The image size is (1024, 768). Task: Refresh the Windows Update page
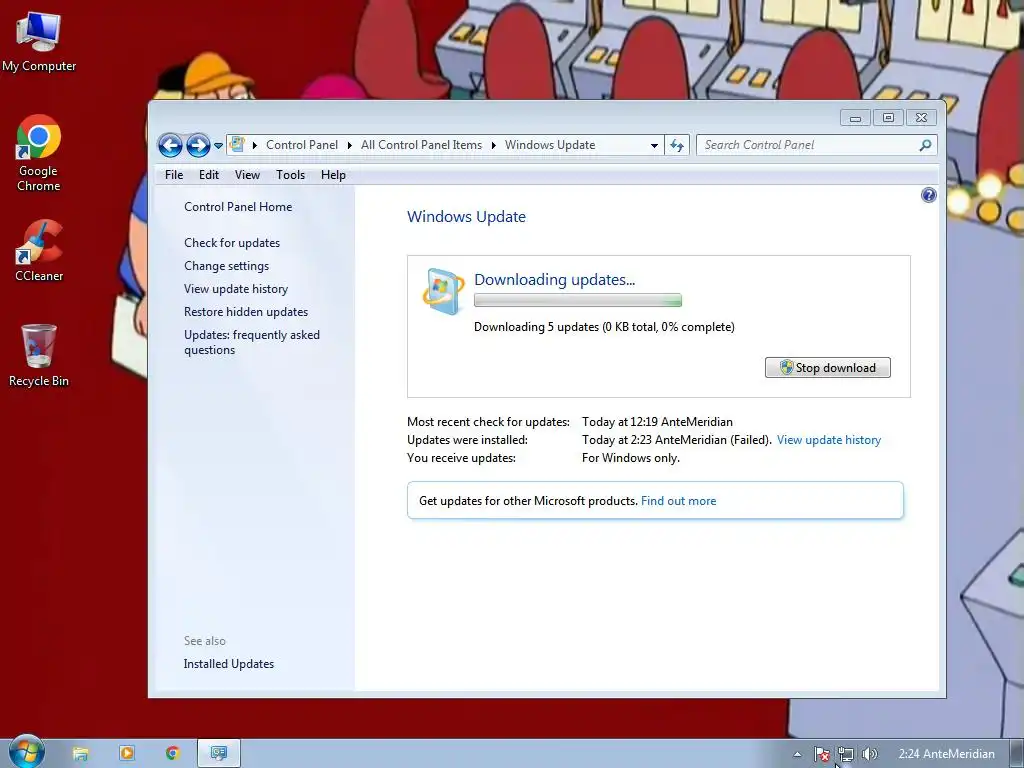click(677, 146)
